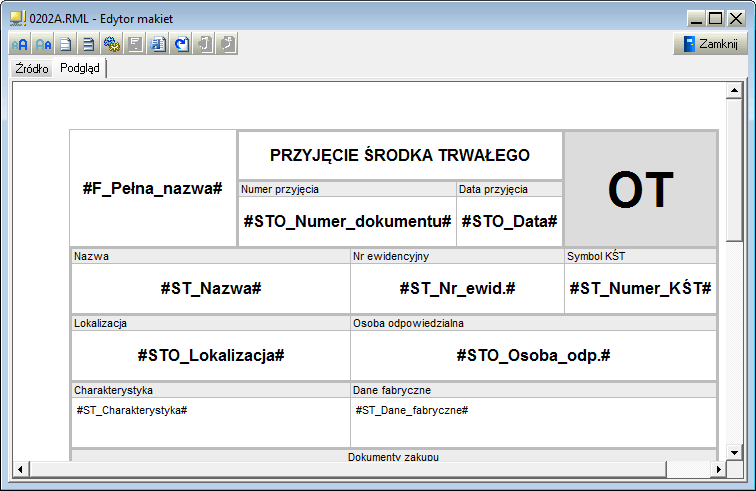Click the blue refresh arrow toolbar icon
This screenshot has width=756, height=491.
click(x=181, y=45)
